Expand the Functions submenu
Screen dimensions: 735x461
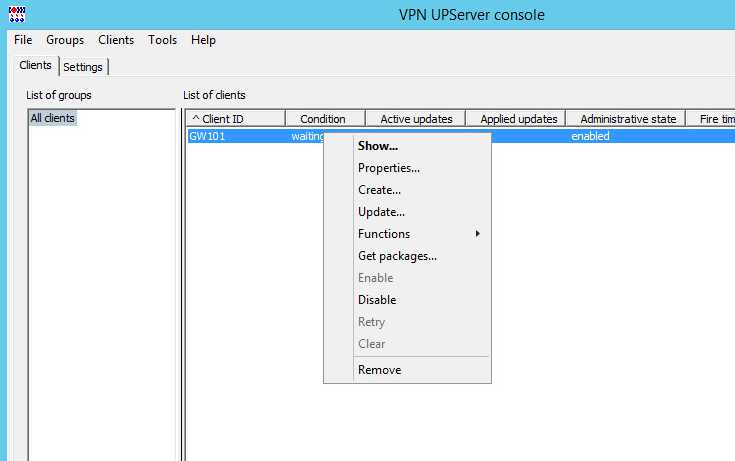(x=408, y=234)
